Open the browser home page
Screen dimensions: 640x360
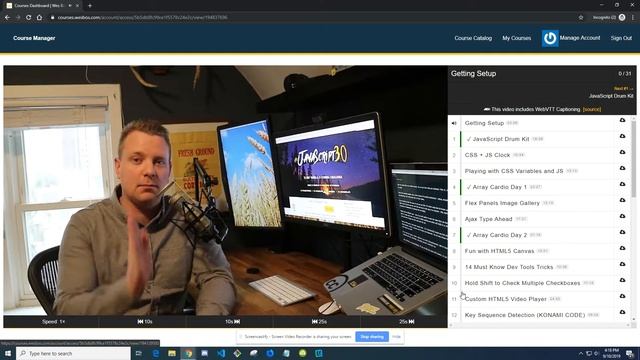[x=39, y=17]
